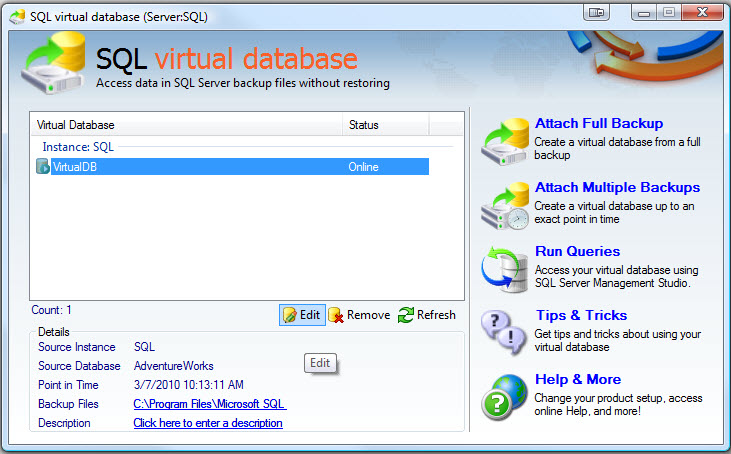Click the AdventureWorks source database value
731x454 pixels.
pos(174,366)
